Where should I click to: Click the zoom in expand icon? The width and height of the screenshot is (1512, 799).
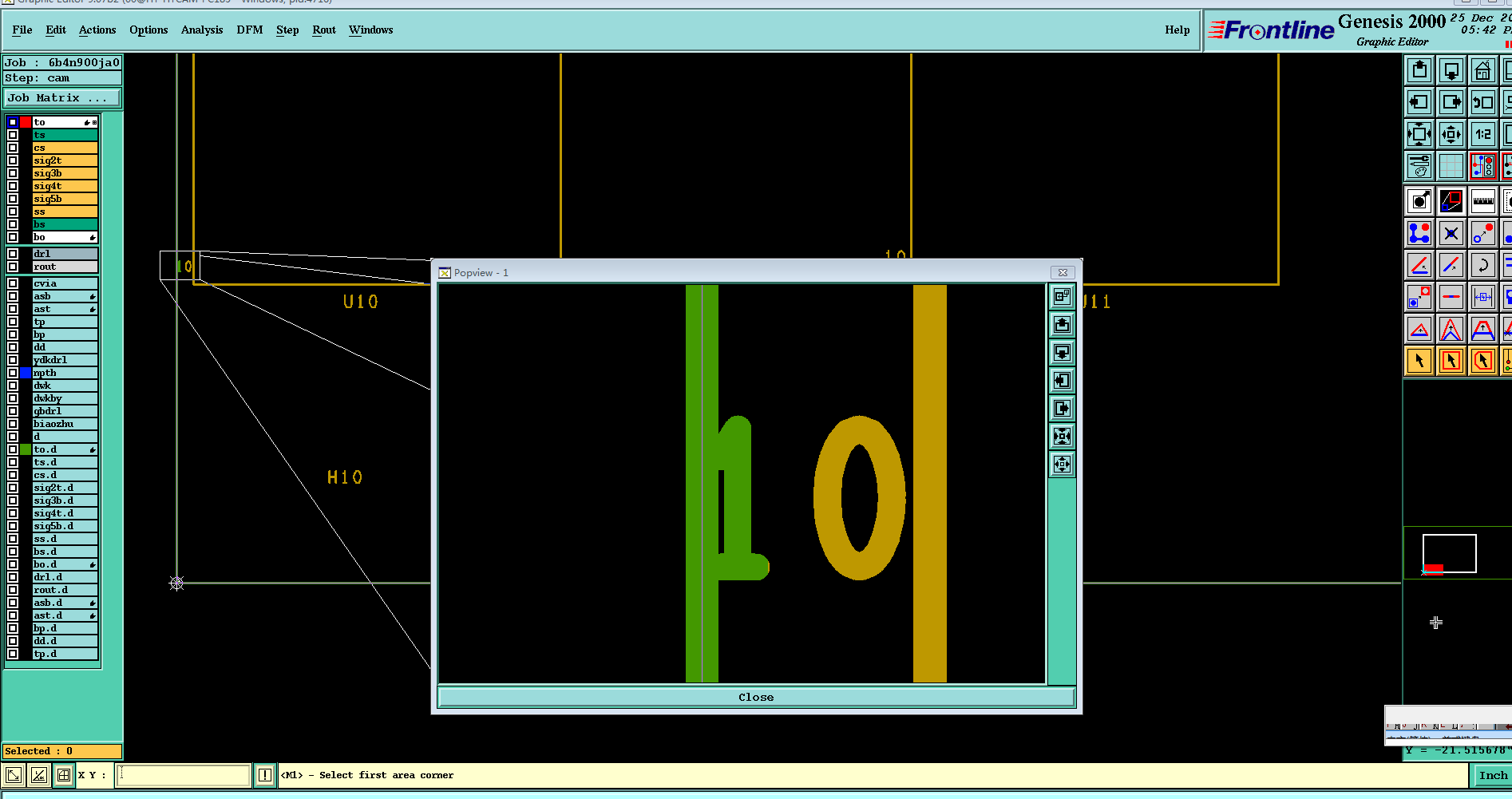coord(1419,134)
